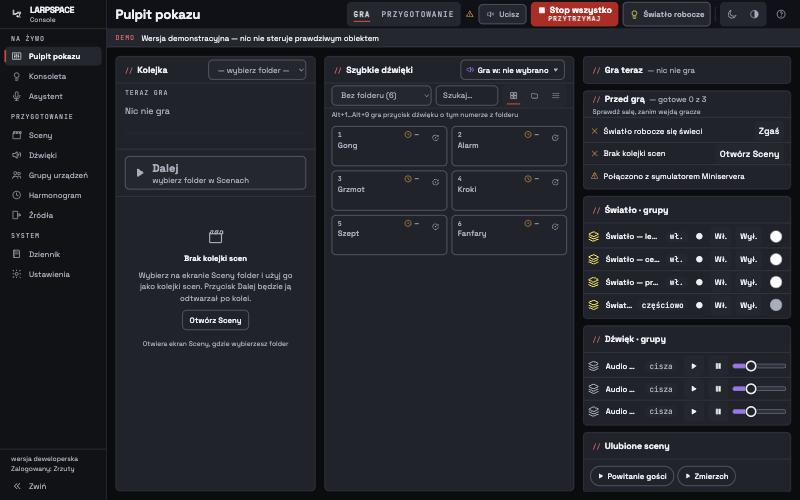The image size is (800, 500).
Task: Click the gray circle of the częściowo group
Action: (x=776, y=305)
